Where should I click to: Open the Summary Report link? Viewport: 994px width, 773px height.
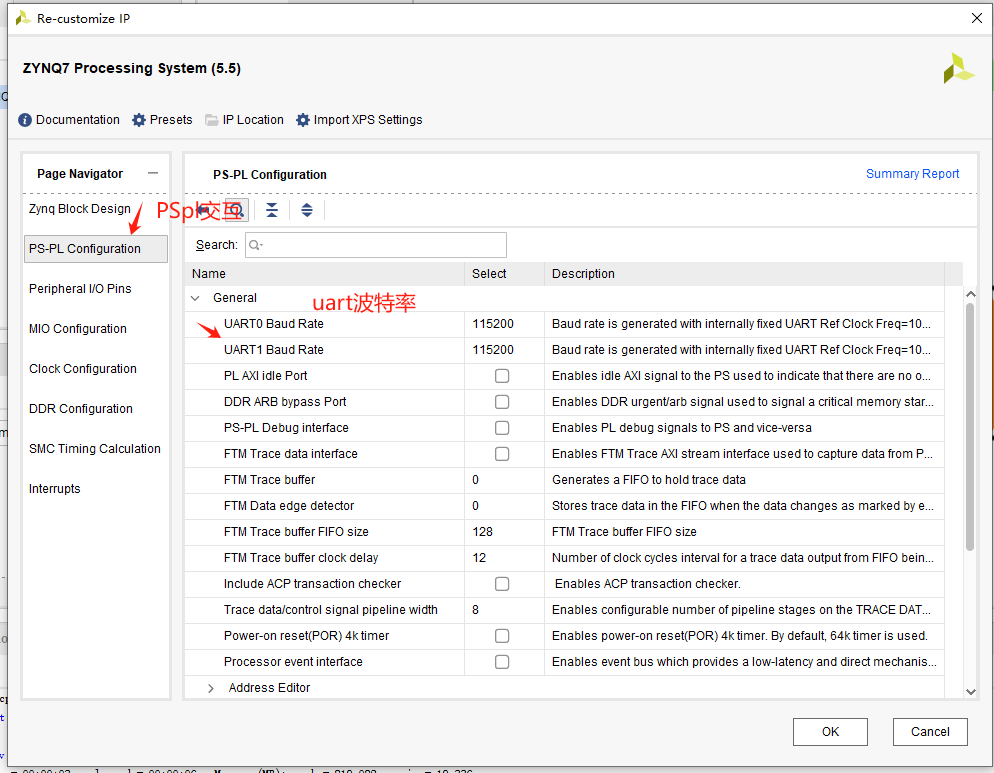912,174
